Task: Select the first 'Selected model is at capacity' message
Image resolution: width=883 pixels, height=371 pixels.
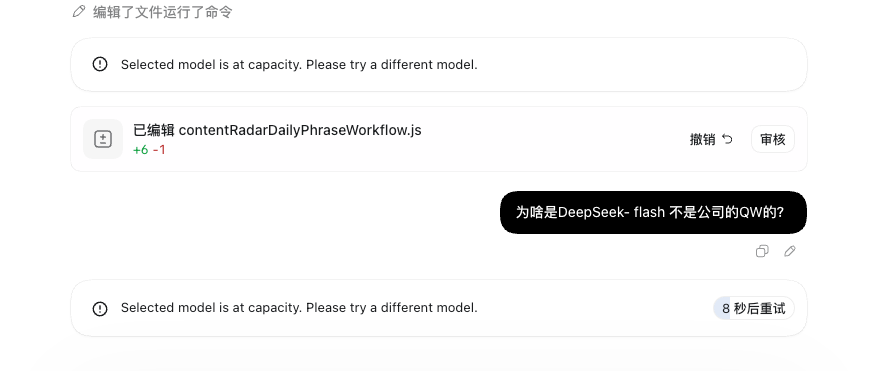Action: [x=299, y=65]
